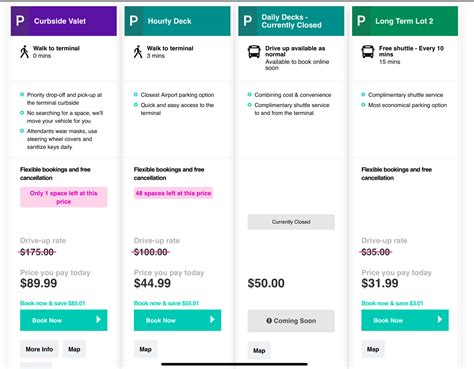Book Long Term Lot 2 for $31.99
The image size is (474, 369).
405,320
